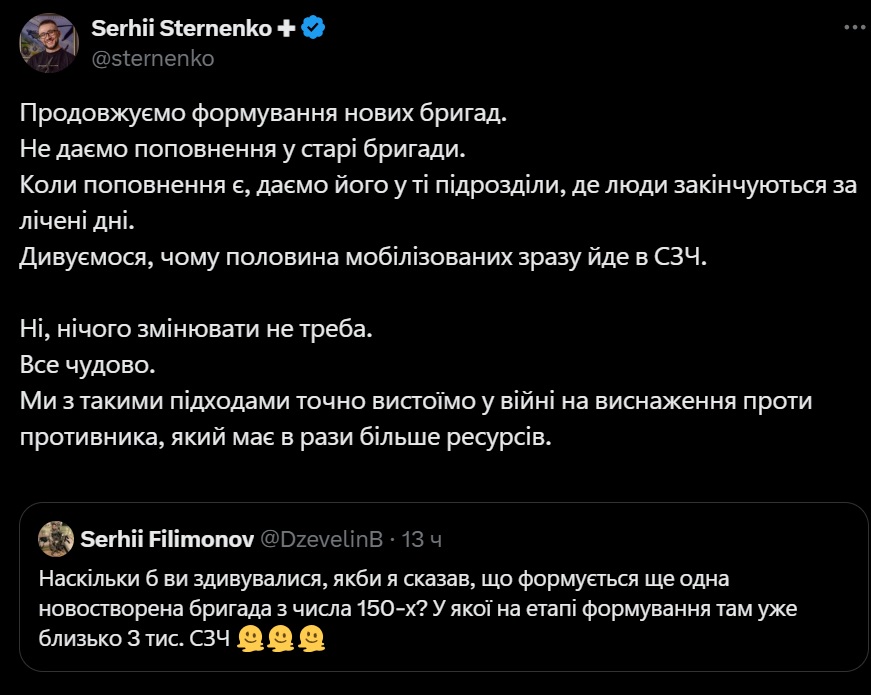Screen dimensions: 871x695
Task: Click the sentence about mobilized going to СЗЧ
Action: [363, 257]
